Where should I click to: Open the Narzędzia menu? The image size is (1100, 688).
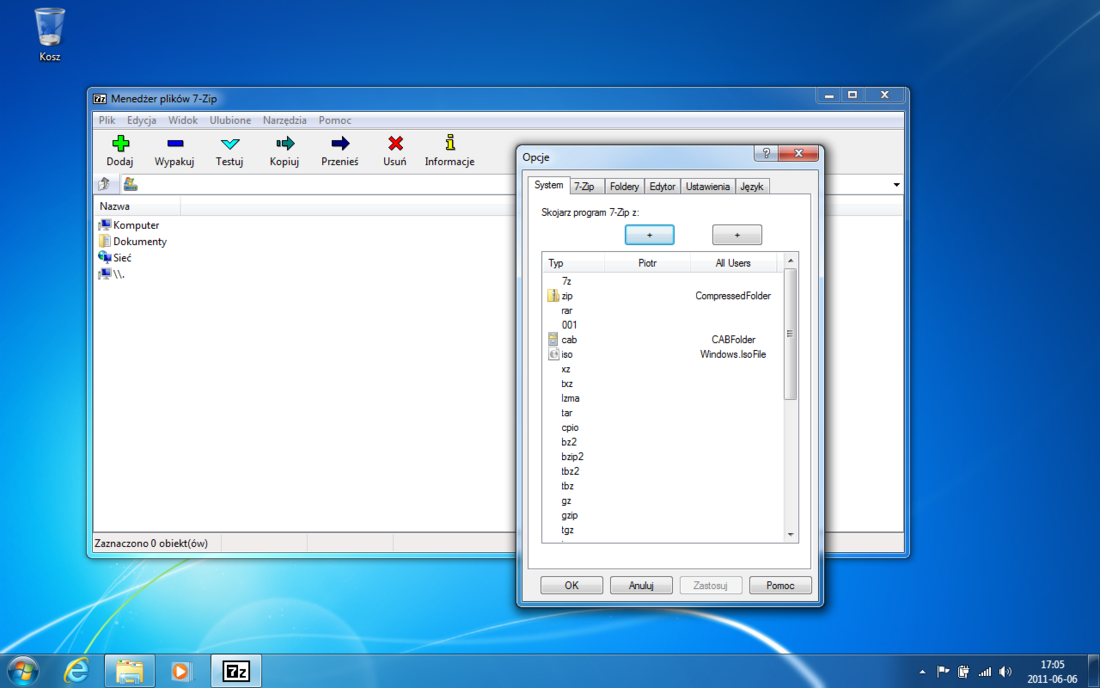pos(284,120)
